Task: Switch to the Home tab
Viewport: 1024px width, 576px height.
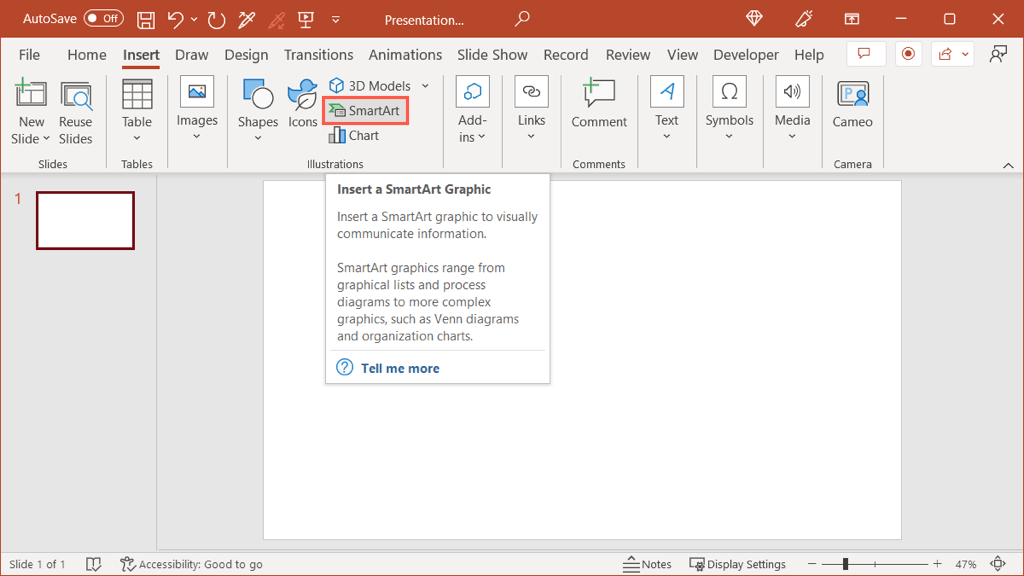Action: 86,55
